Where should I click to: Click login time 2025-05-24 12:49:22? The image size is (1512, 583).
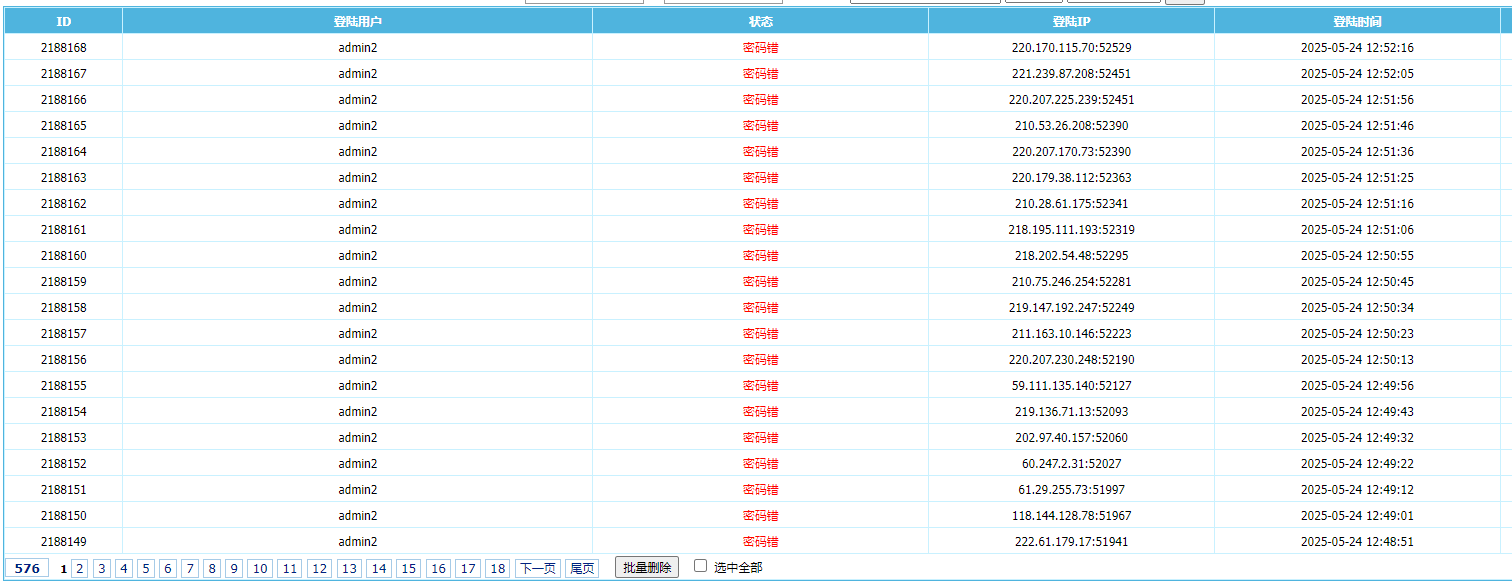click(1357, 463)
